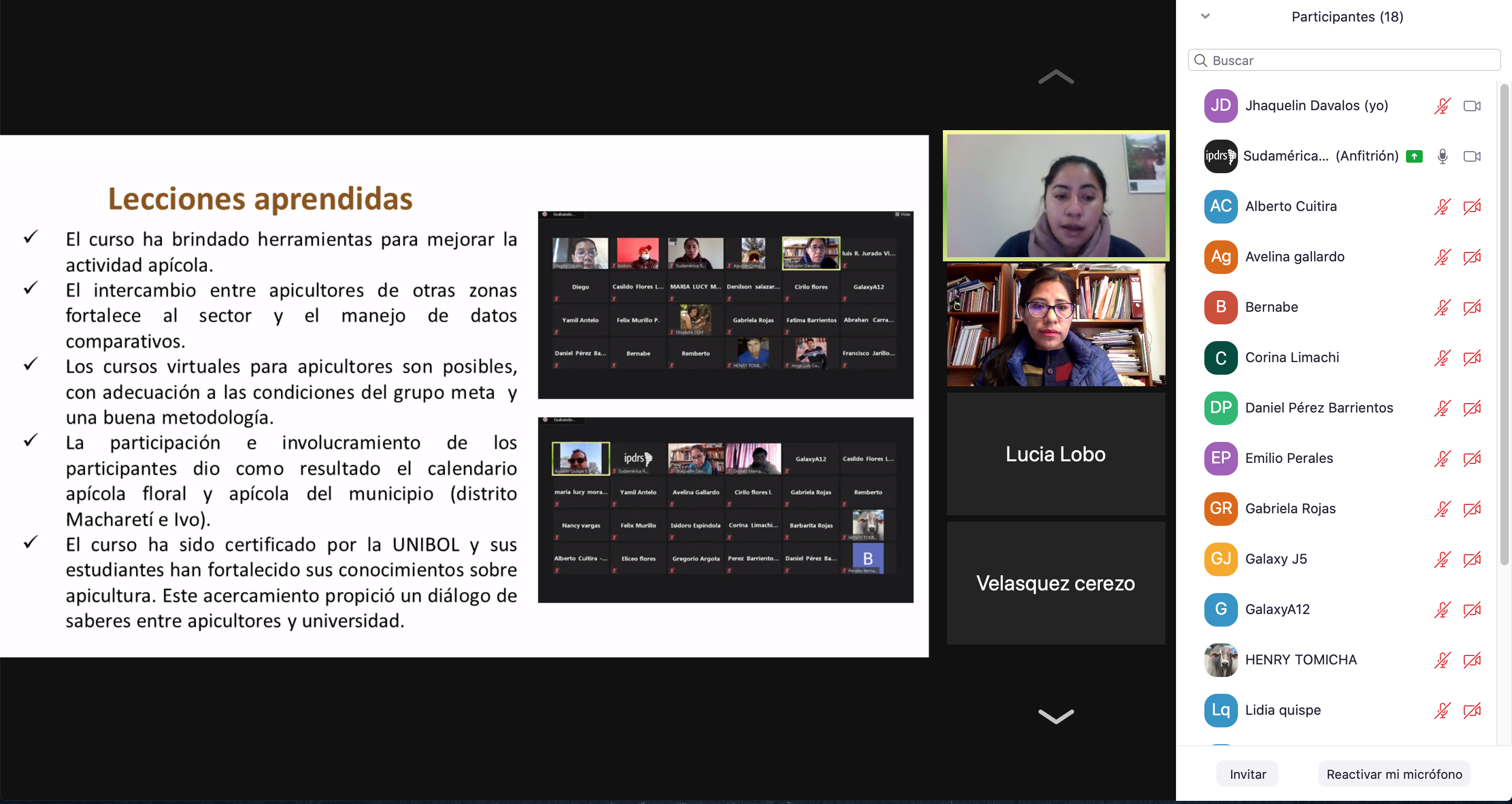
Task: Click Jhaquelin Davalos camera icon
Action: coord(1472,105)
